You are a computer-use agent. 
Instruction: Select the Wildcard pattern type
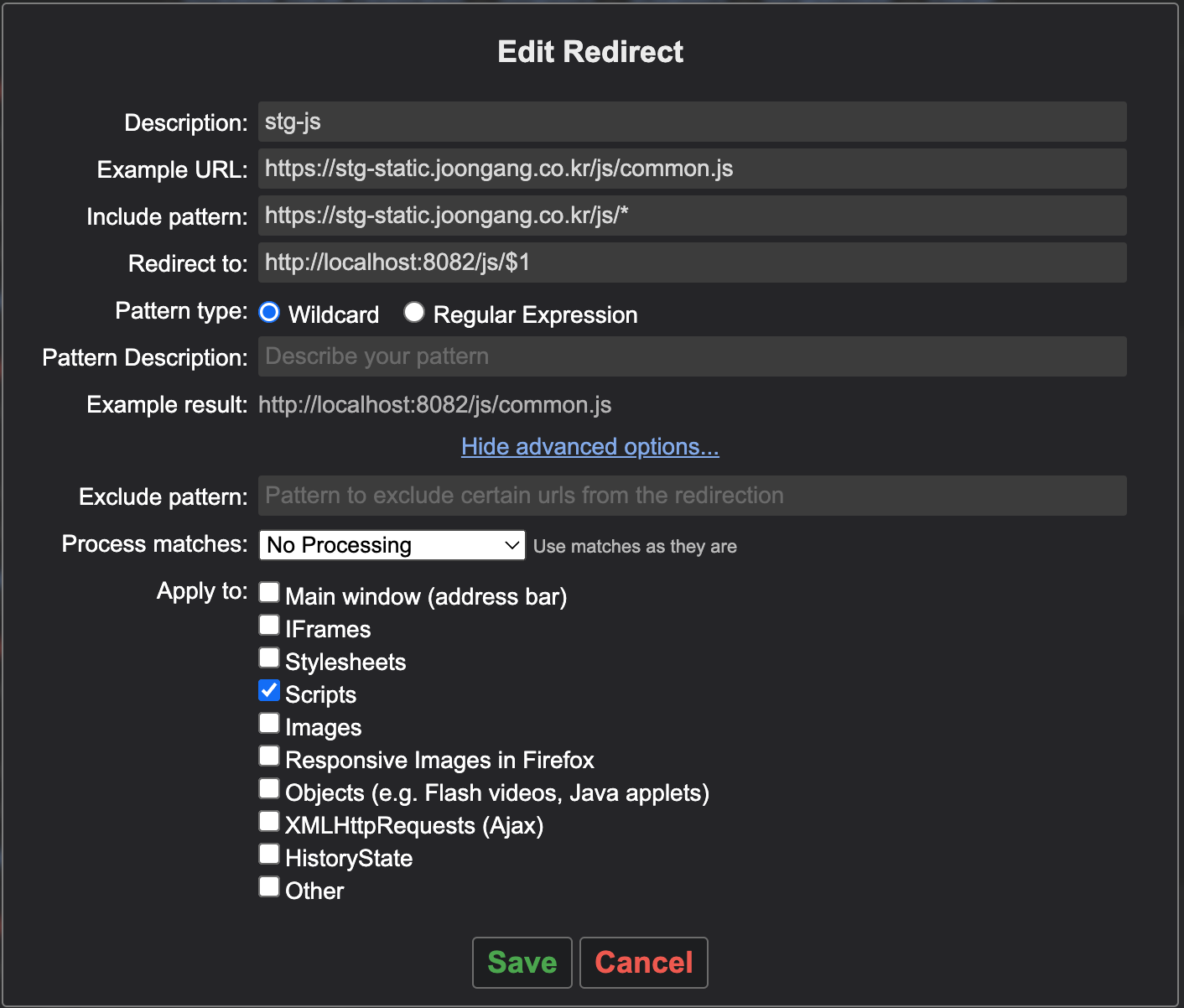tap(269, 313)
